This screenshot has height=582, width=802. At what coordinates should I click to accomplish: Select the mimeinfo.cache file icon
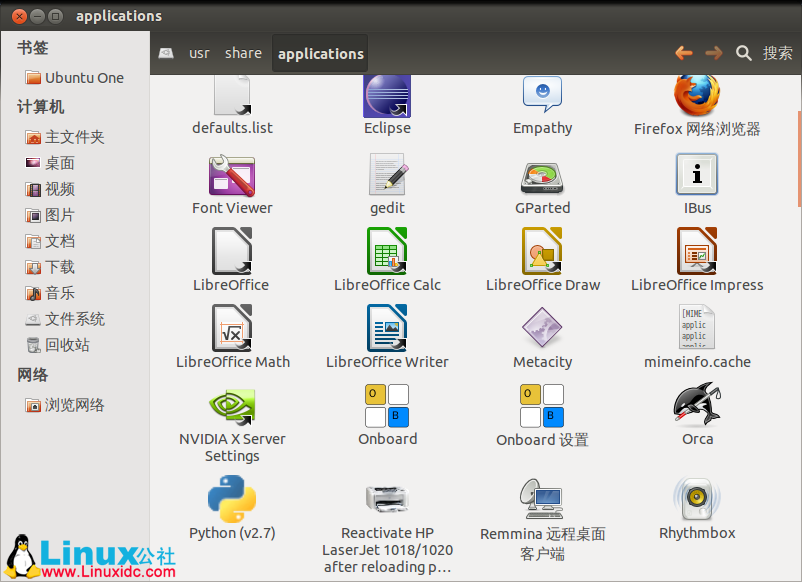tap(697, 326)
